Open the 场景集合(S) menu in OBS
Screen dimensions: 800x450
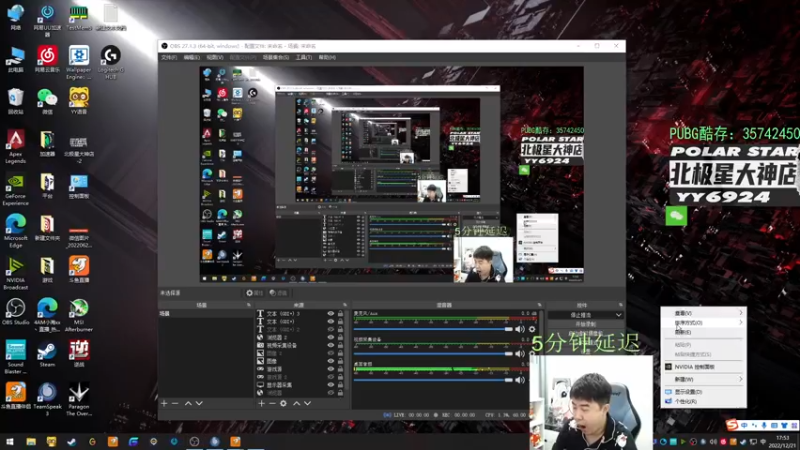[x=276, y=58]
